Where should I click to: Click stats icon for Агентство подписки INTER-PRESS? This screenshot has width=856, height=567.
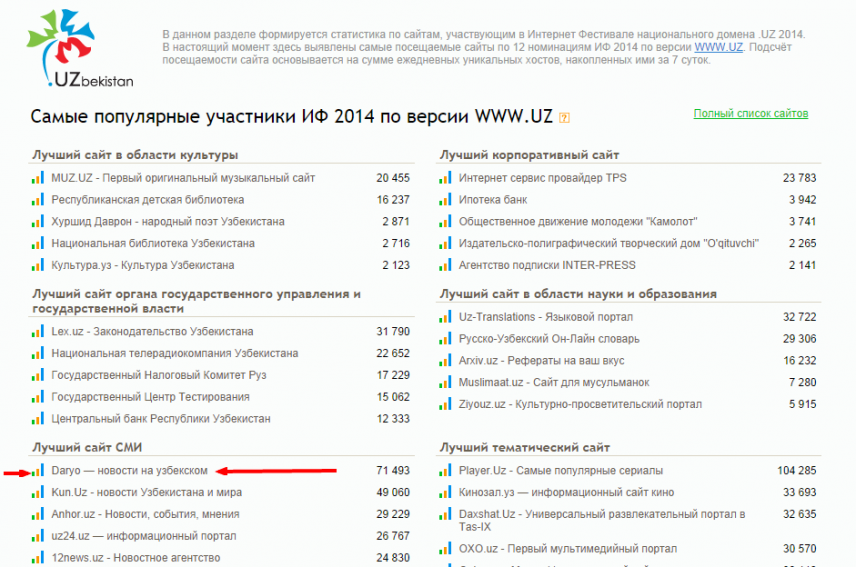(445, 265)
